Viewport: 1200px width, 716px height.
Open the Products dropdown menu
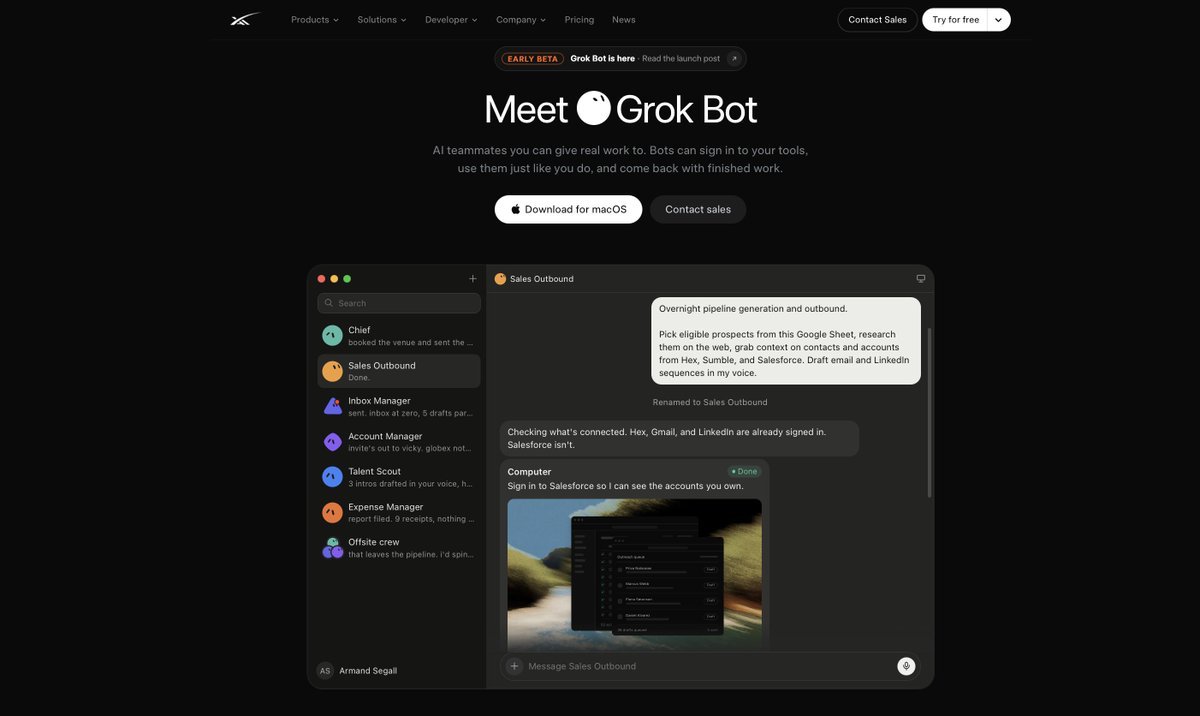click(x=315, y=20)
